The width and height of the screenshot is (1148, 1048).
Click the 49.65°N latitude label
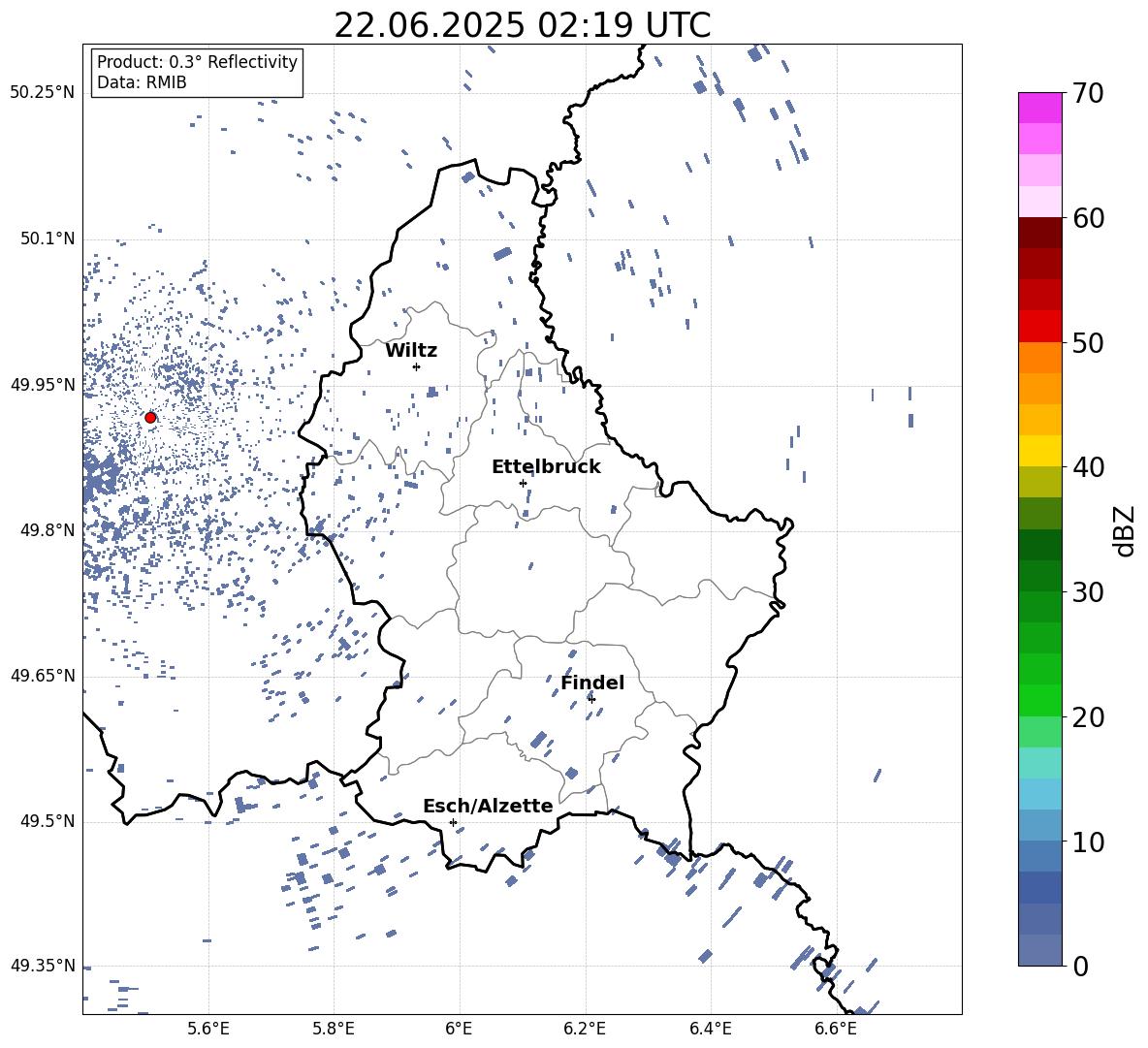click(43, 676)
